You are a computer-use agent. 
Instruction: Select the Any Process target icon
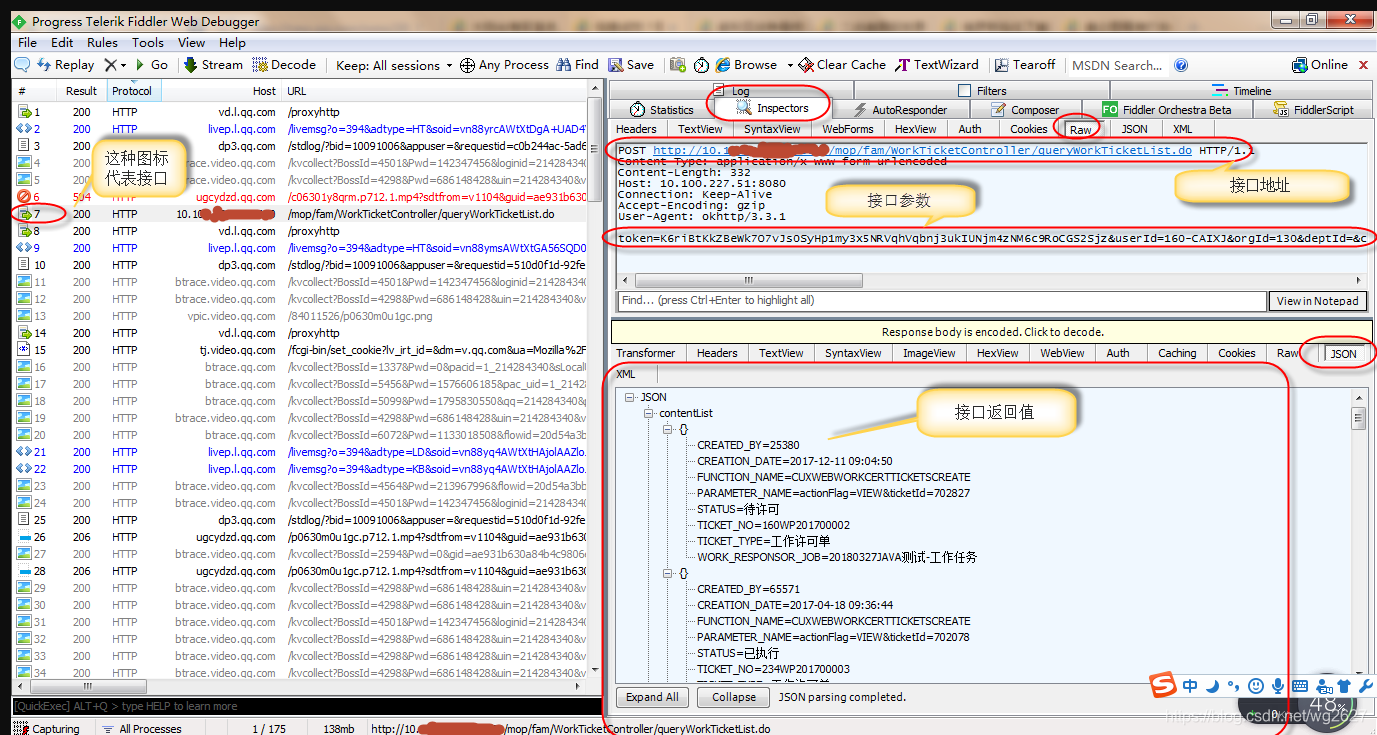click(x=504, y=65)
